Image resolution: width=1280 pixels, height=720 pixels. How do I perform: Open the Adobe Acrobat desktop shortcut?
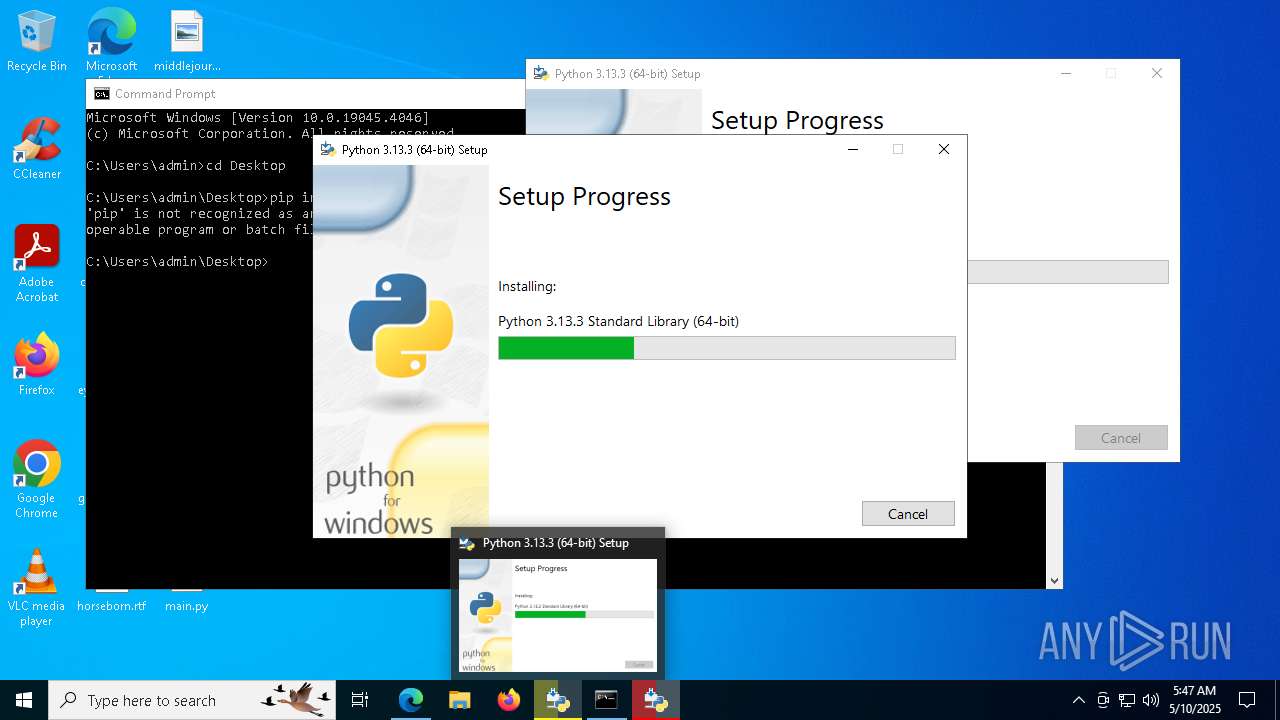(37, 264)
